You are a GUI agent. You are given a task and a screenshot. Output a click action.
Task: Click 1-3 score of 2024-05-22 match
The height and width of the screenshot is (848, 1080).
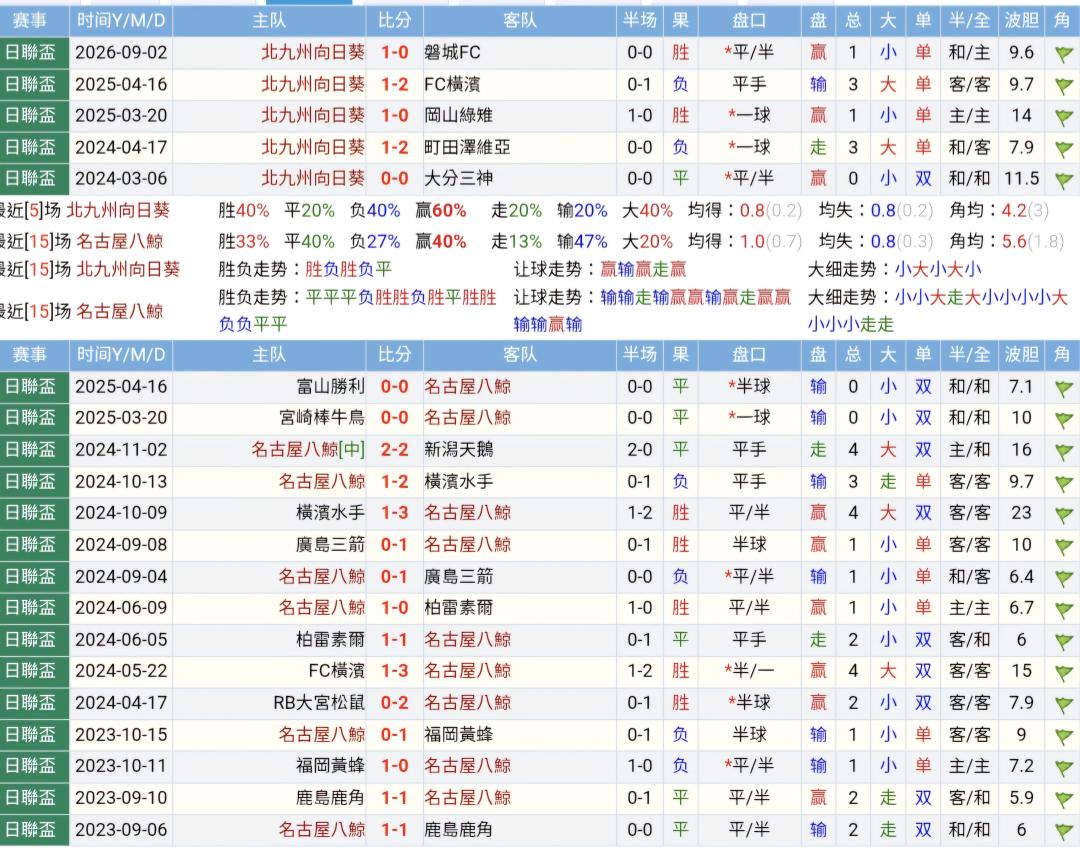point(395,671)
